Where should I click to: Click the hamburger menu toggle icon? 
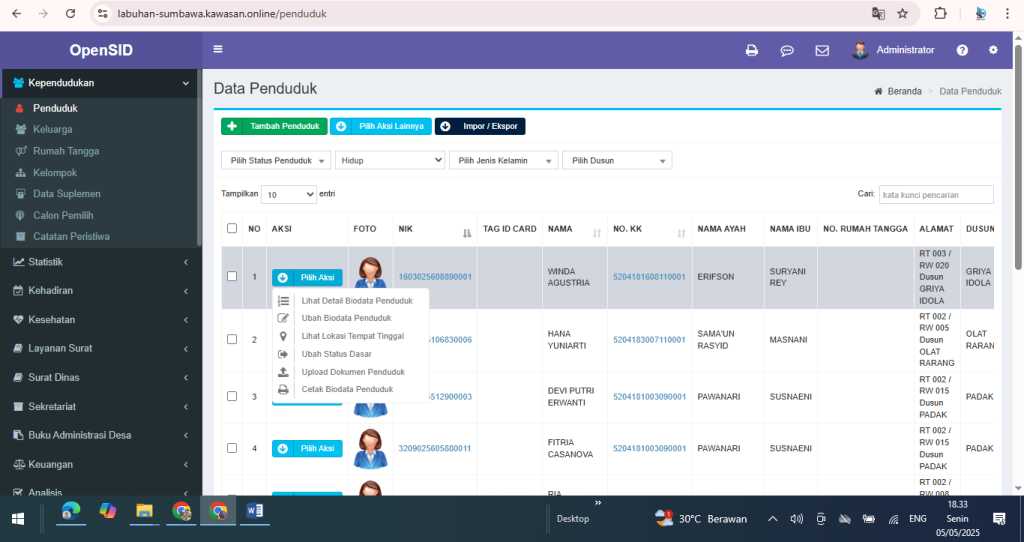click(x=218, y=49)
